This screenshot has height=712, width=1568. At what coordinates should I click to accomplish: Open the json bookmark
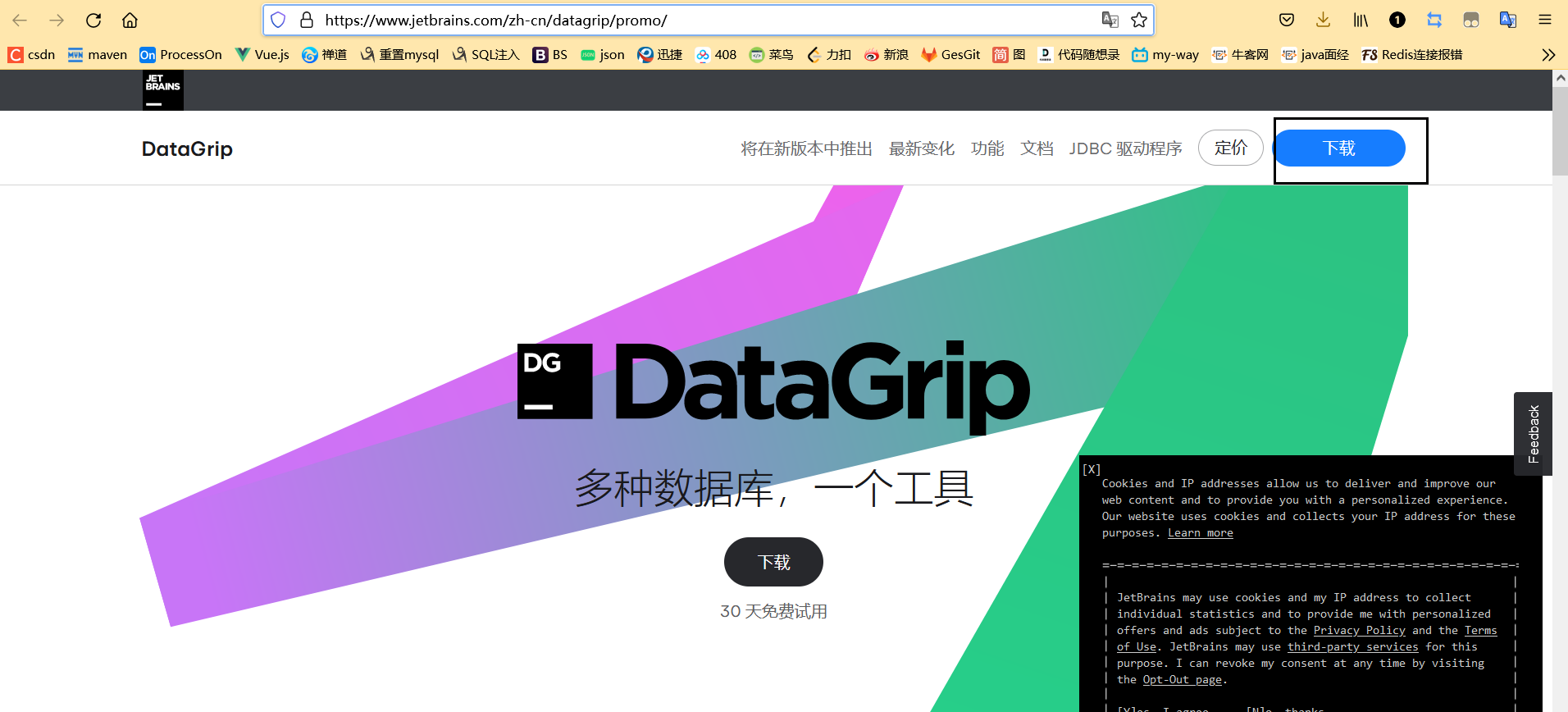coord(603,55)
